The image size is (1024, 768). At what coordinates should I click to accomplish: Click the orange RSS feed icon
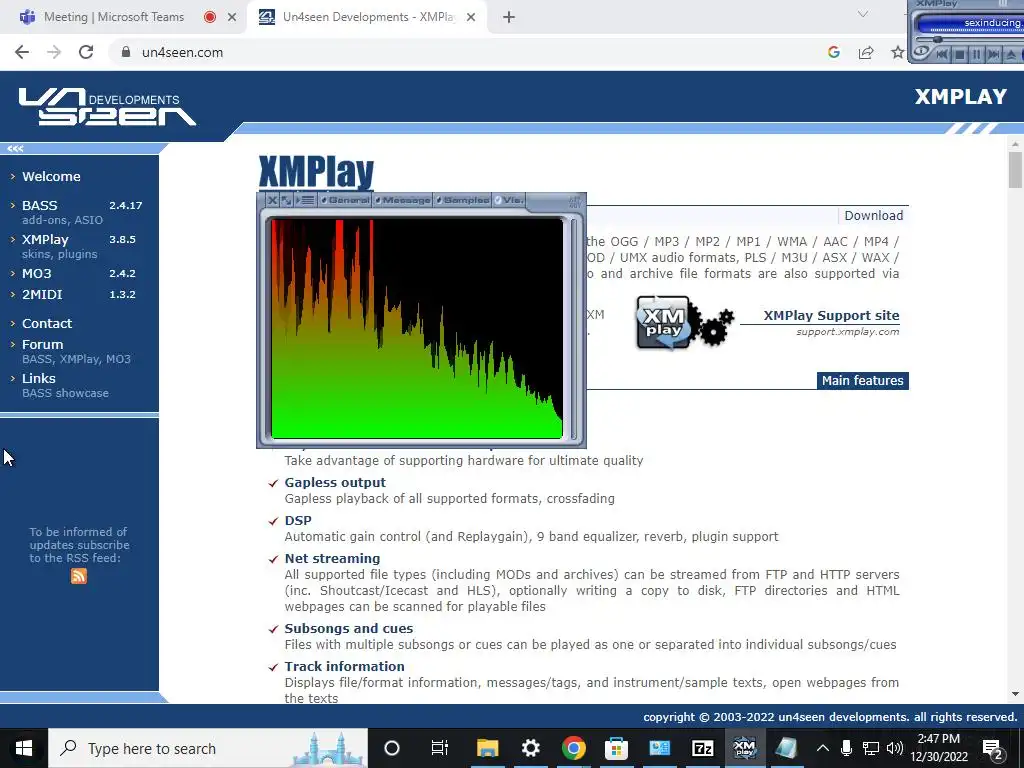(x=79, y=576)
